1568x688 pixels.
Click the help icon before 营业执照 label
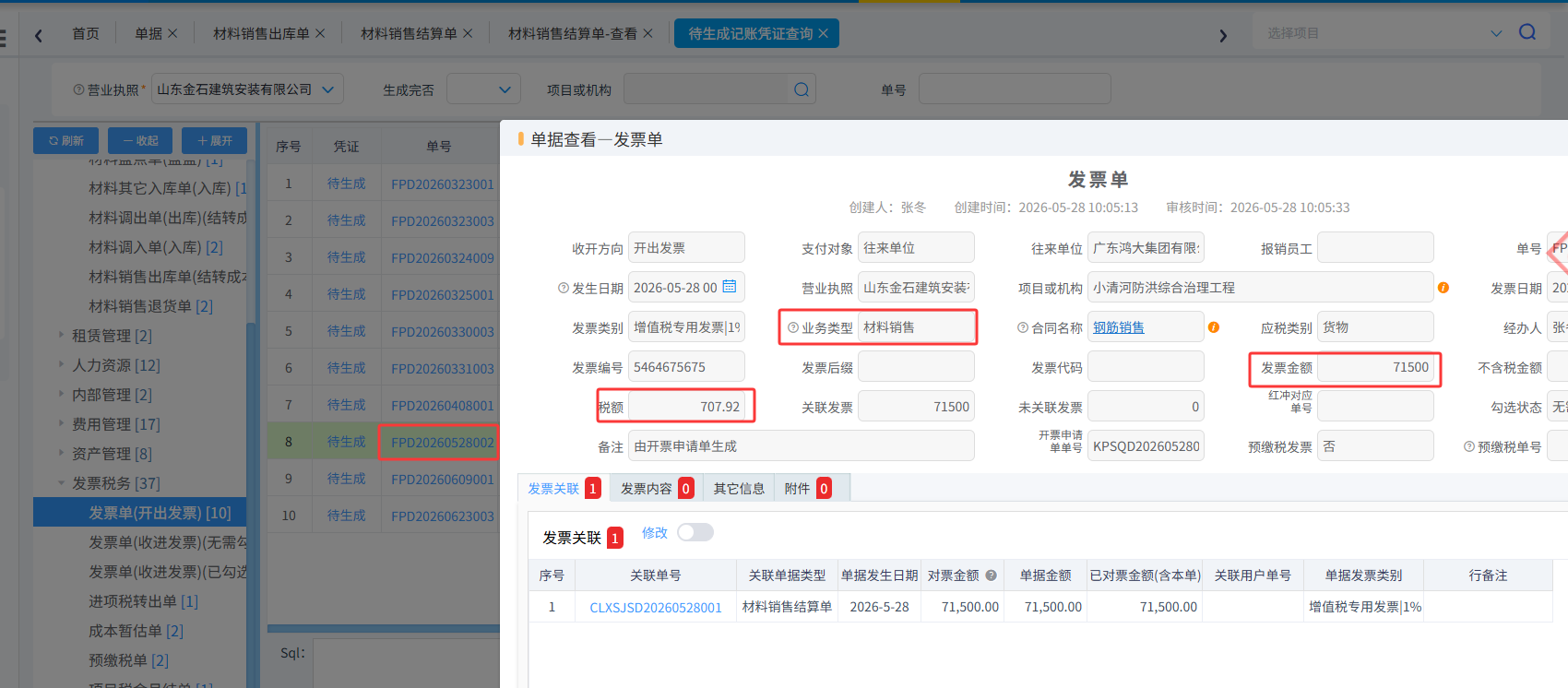pyautogui.click(x=78, y=89)
